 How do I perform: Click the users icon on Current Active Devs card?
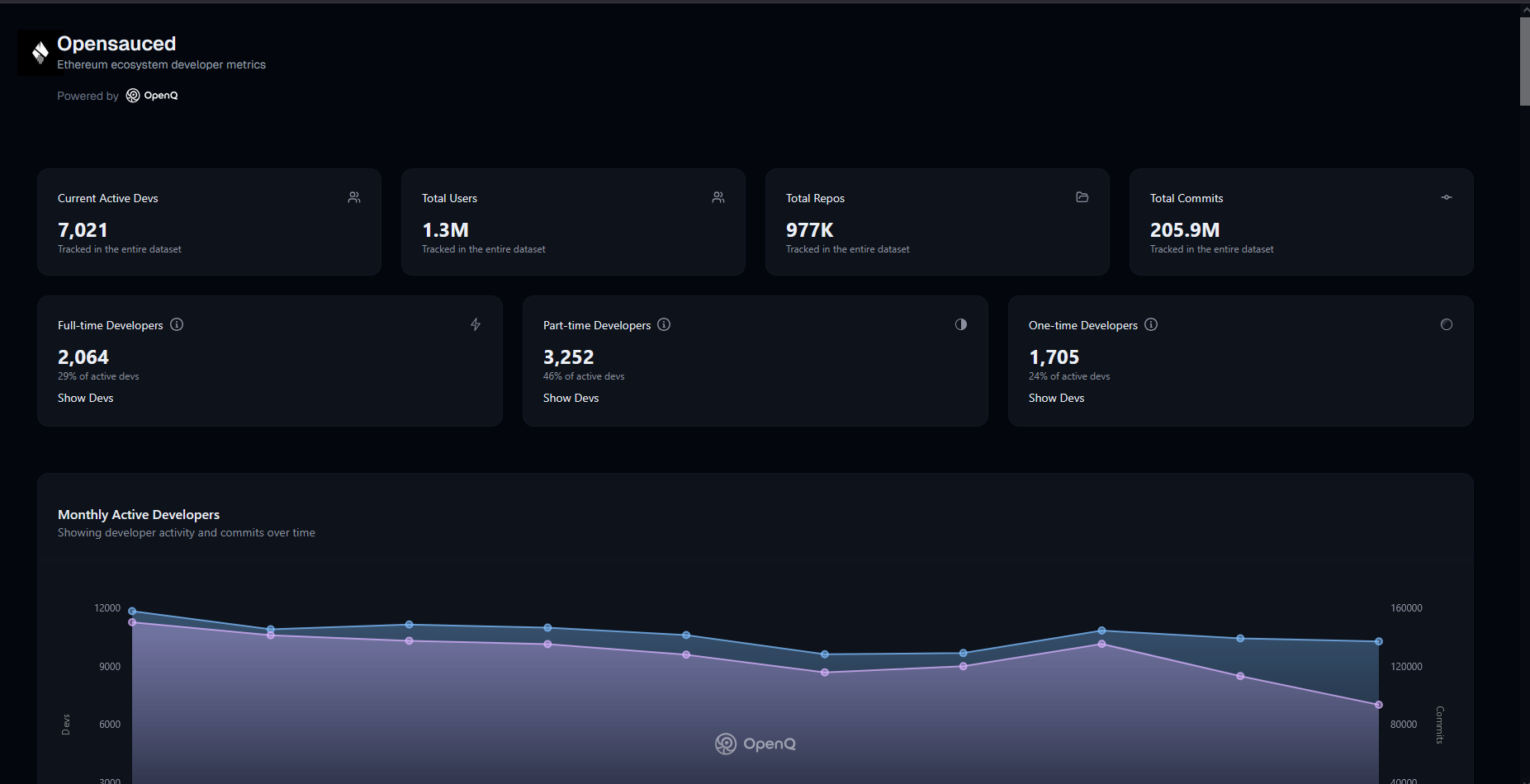[x=353, y=197]
